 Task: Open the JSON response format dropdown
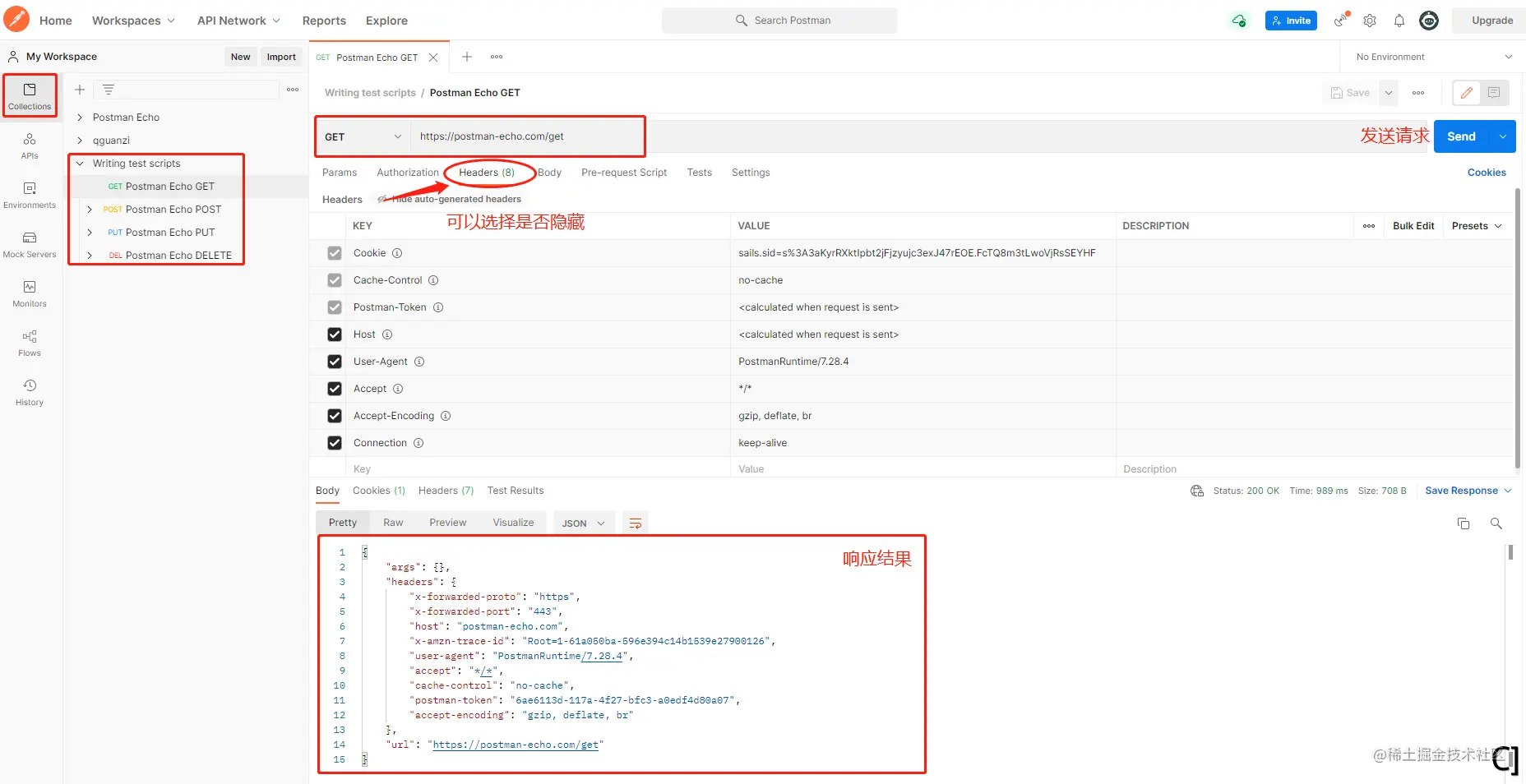584,523
